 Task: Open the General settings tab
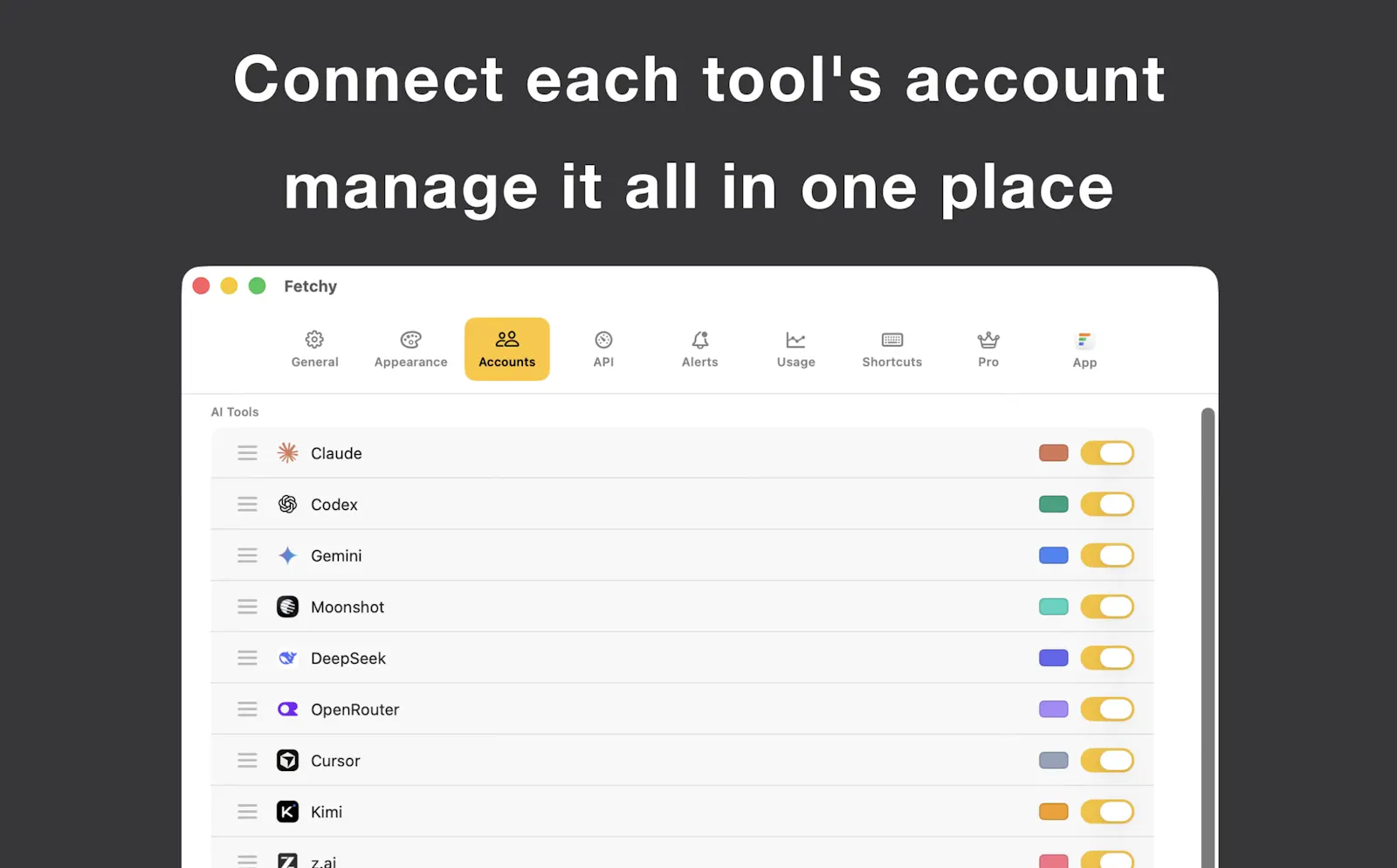(314, 349)
